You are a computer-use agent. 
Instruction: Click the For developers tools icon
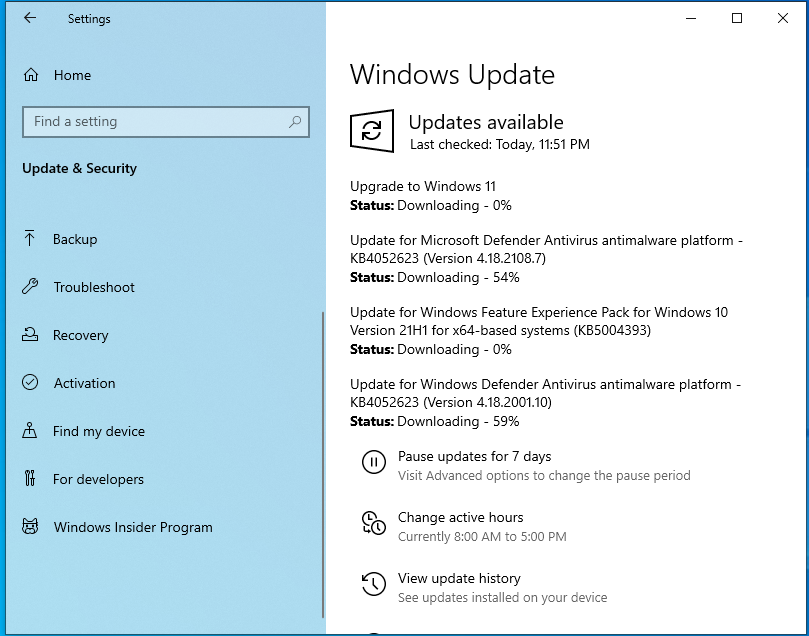(x=30, y=478)
